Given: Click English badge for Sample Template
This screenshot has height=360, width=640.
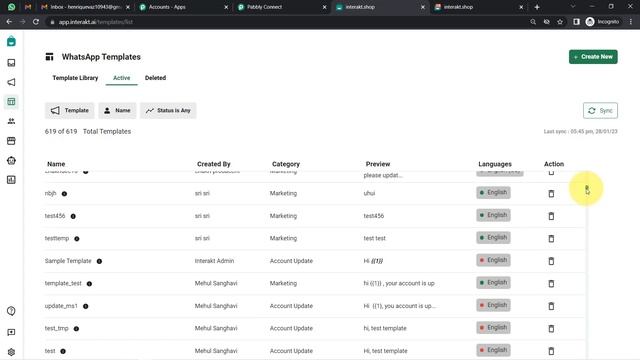Looking at the screenshot, I should tap(493, 260).
